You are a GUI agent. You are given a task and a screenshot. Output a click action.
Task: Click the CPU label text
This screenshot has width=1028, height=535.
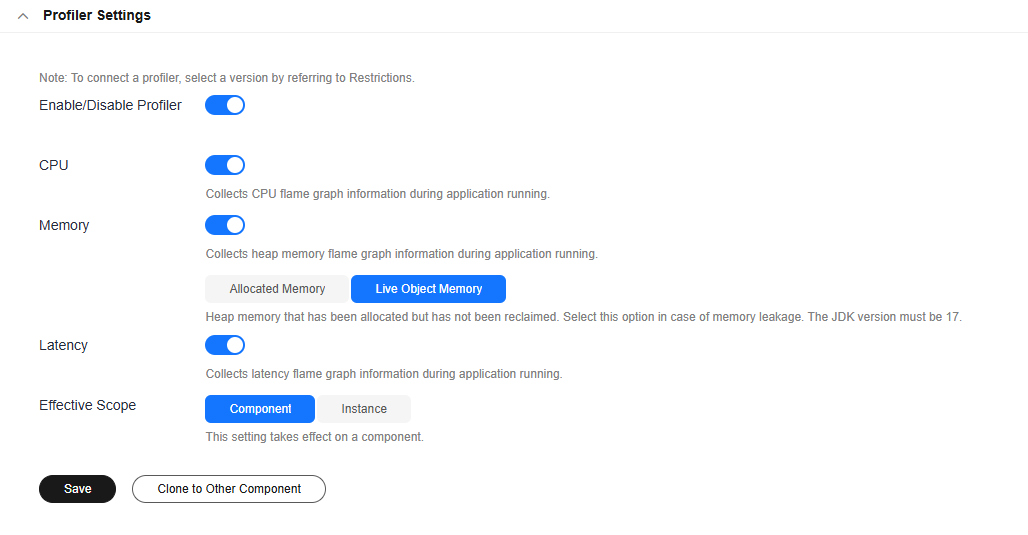coord(54,165)
